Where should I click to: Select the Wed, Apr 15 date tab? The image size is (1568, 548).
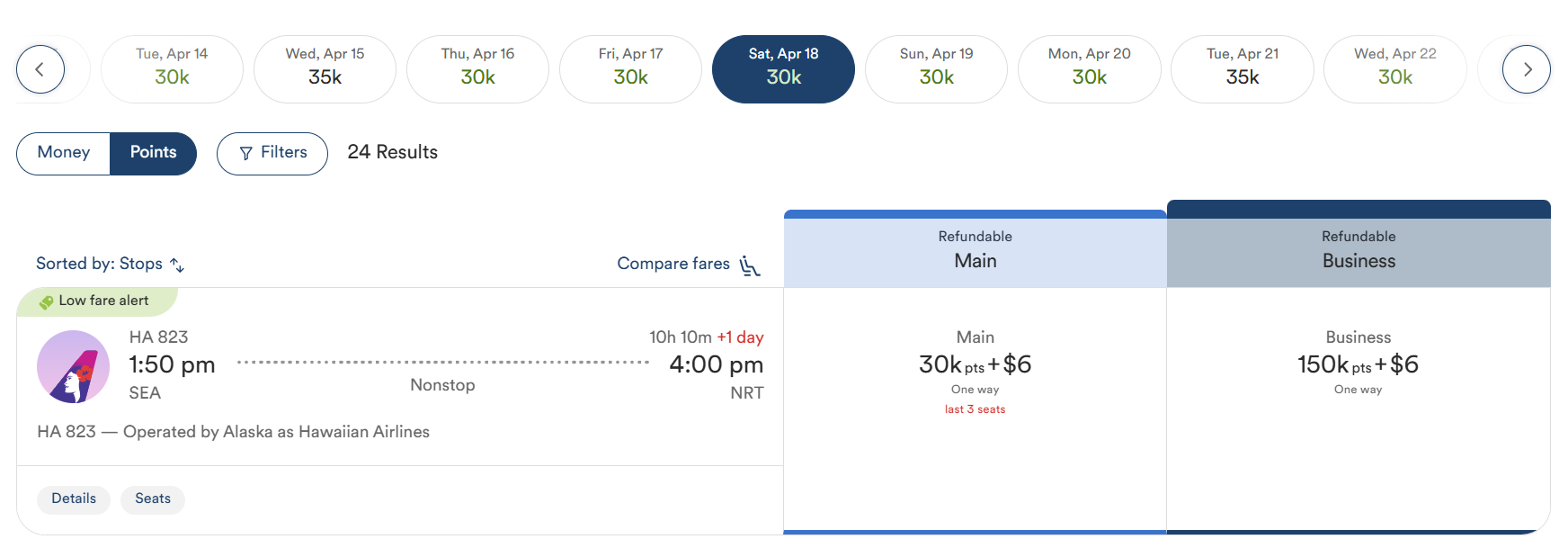[325, 68]
